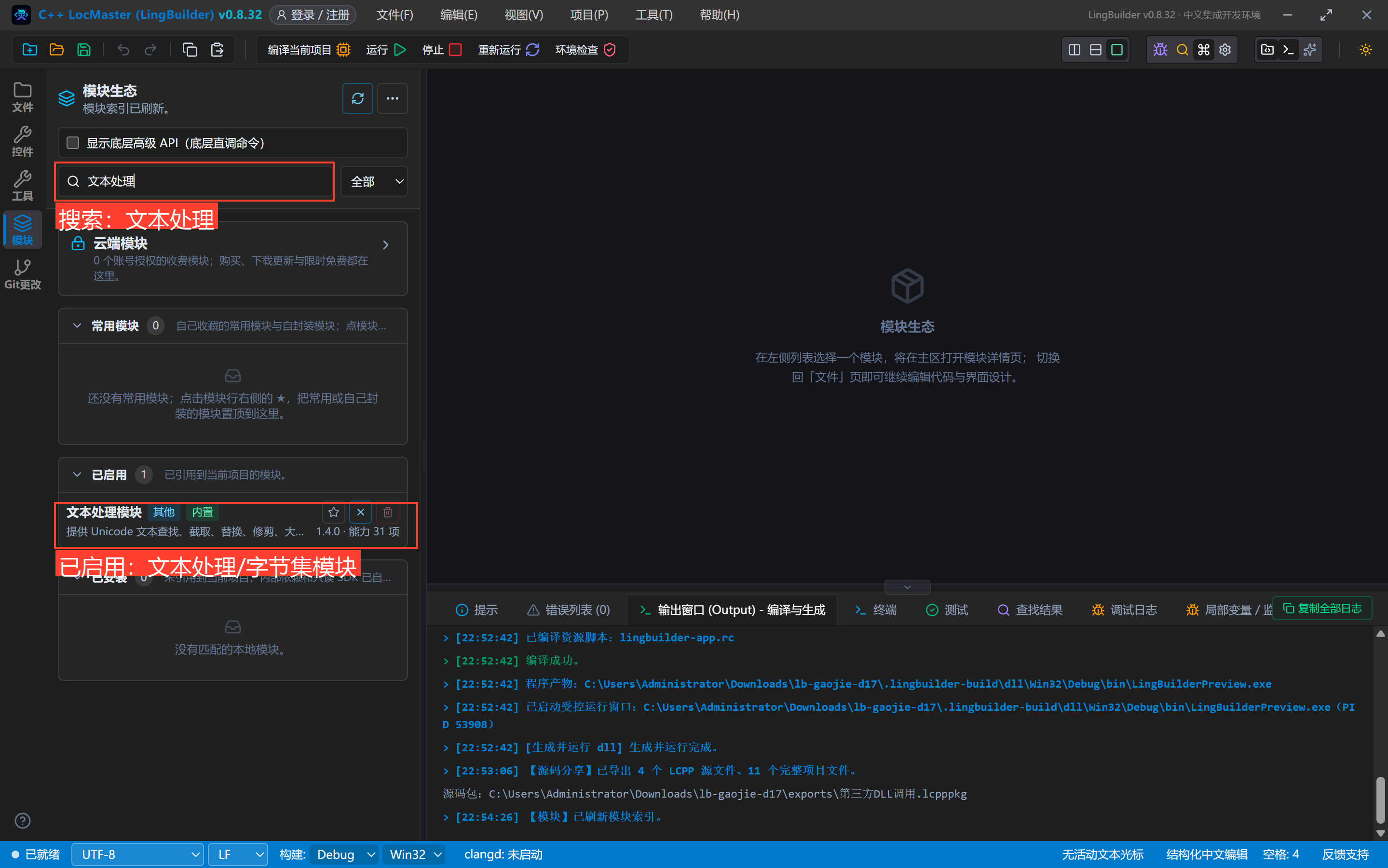Image resolution: width=1388 pixels, height=868 pixels.
Task: Click 编译当前项目 button
Action: coord(310,50)
